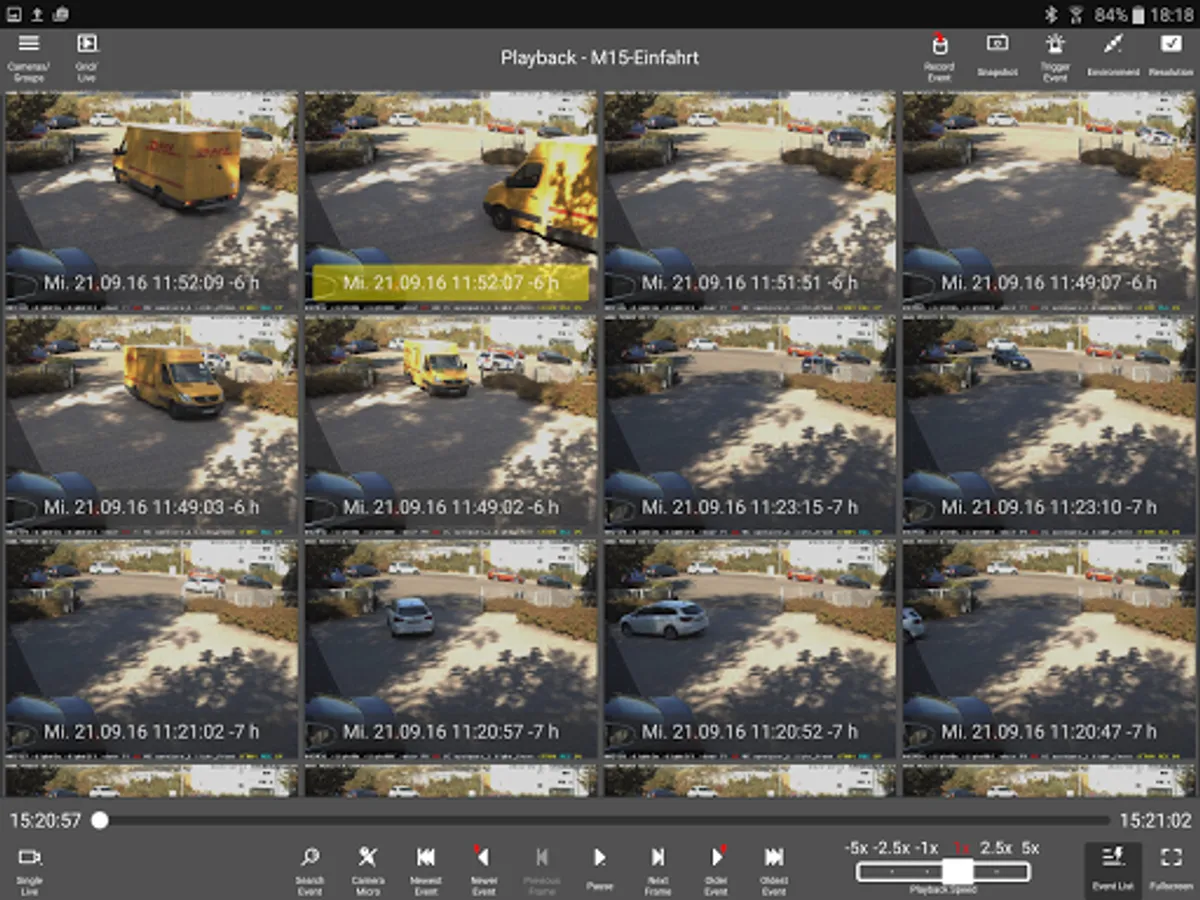Open event thumbnail at 11:51:51
The image size is (1200, 900).
tap(749, 199)
